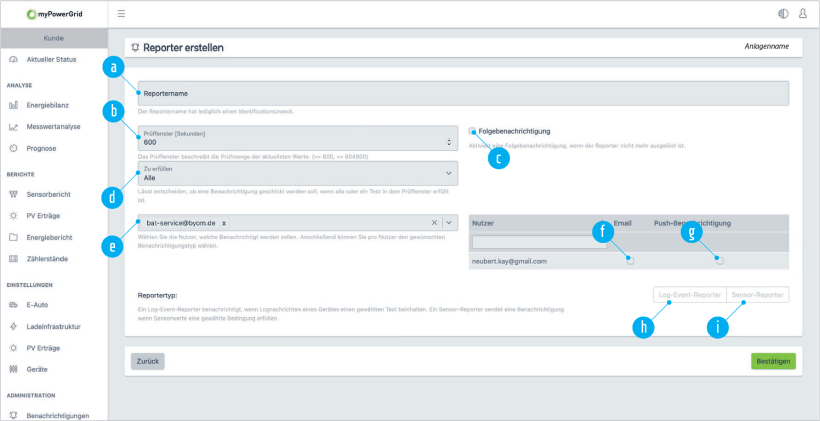Check Push-Benachrichtigung for neubert.kay@gmail.com

719,260
